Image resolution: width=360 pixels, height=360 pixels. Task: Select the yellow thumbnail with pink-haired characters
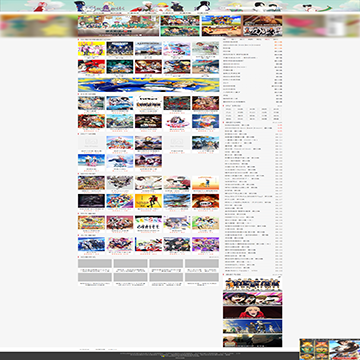91,49
